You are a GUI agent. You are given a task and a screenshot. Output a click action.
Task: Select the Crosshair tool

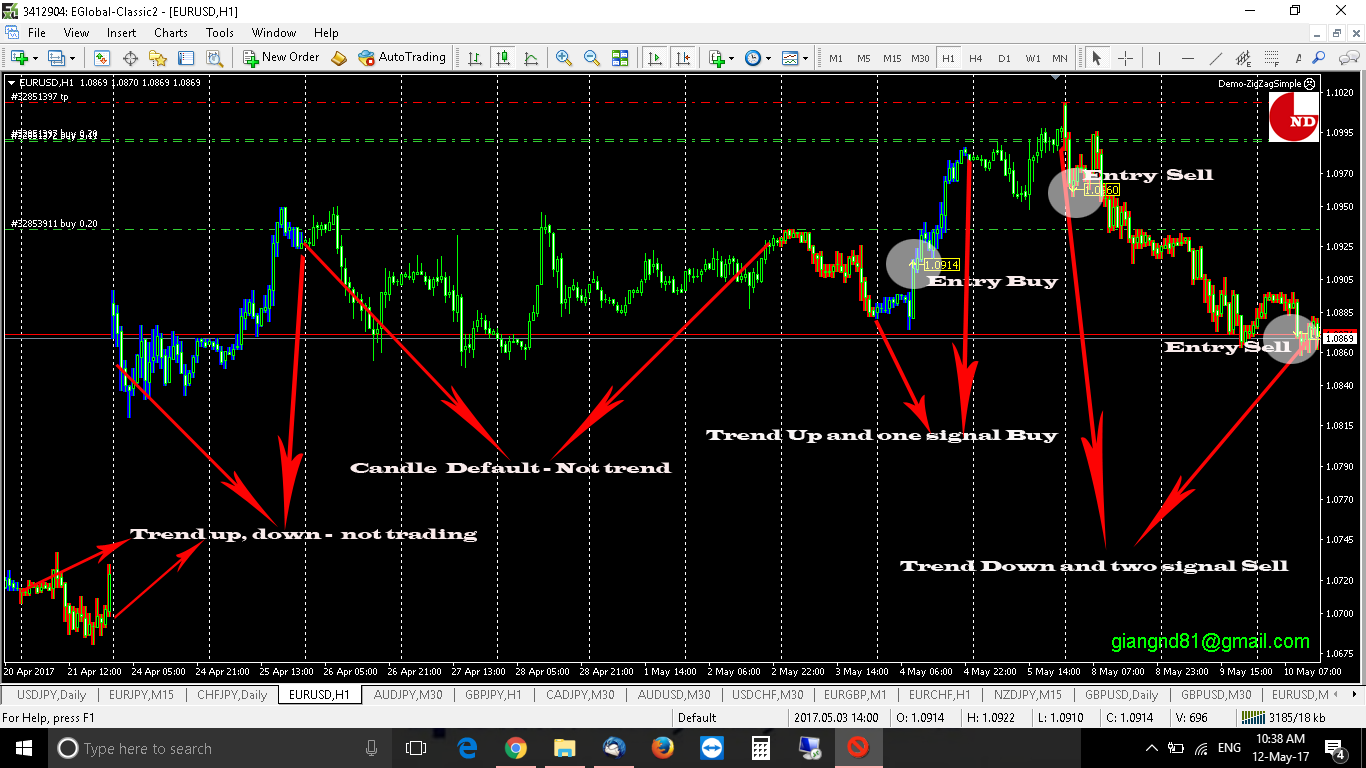(1126, 58)
